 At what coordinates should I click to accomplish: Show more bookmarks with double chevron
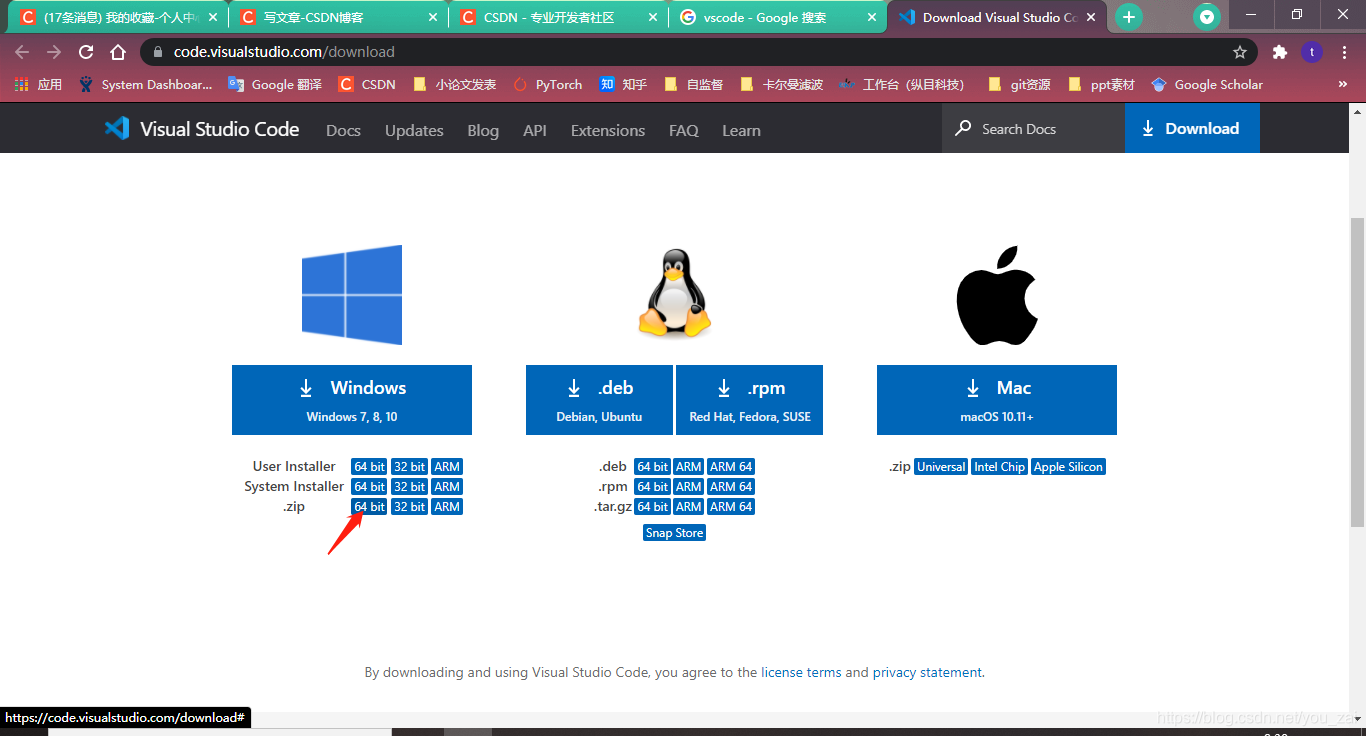pyautogui.click(x=1343, y=85)
